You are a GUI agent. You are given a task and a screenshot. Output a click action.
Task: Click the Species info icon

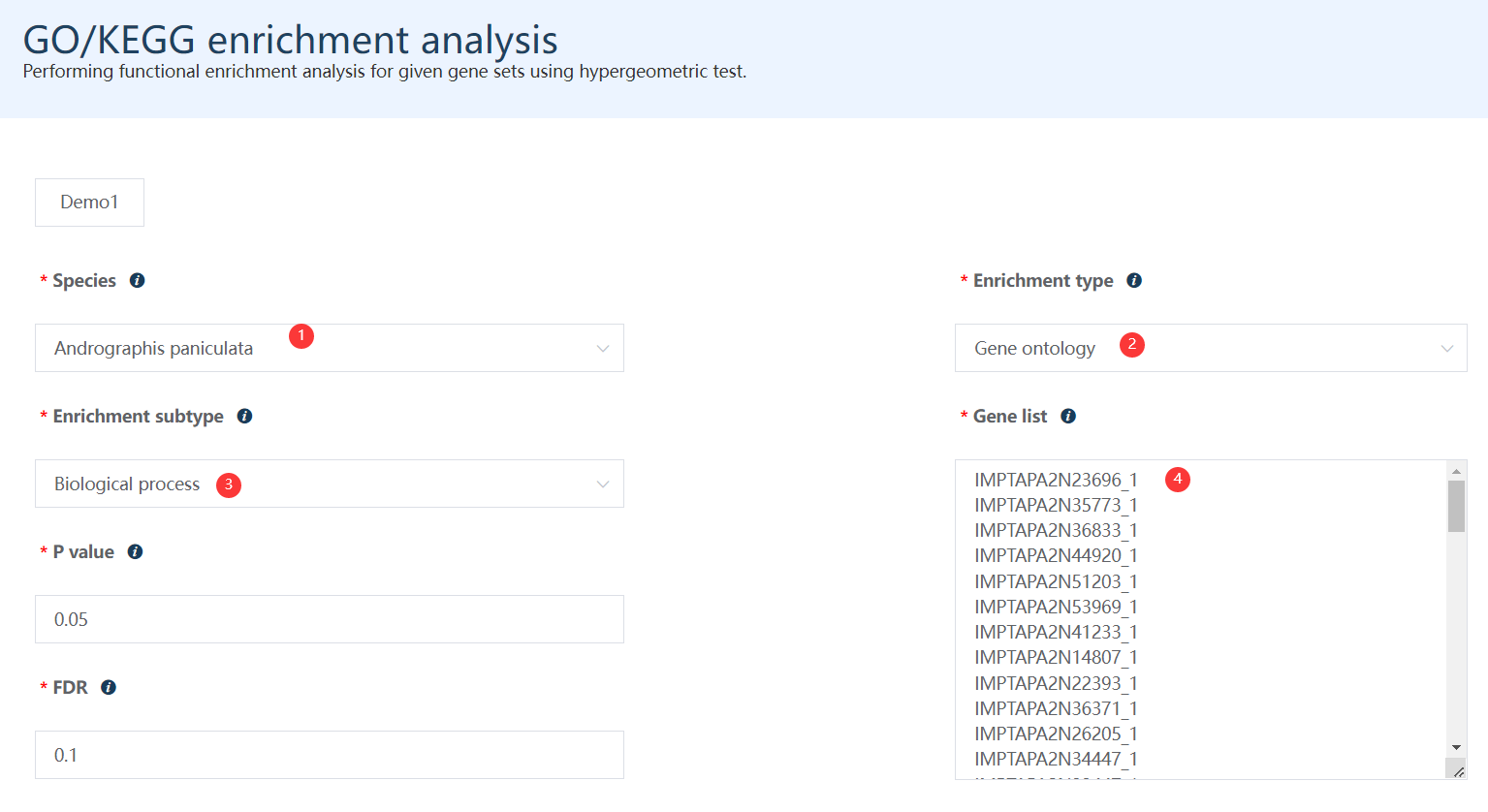tap(138, 280)
